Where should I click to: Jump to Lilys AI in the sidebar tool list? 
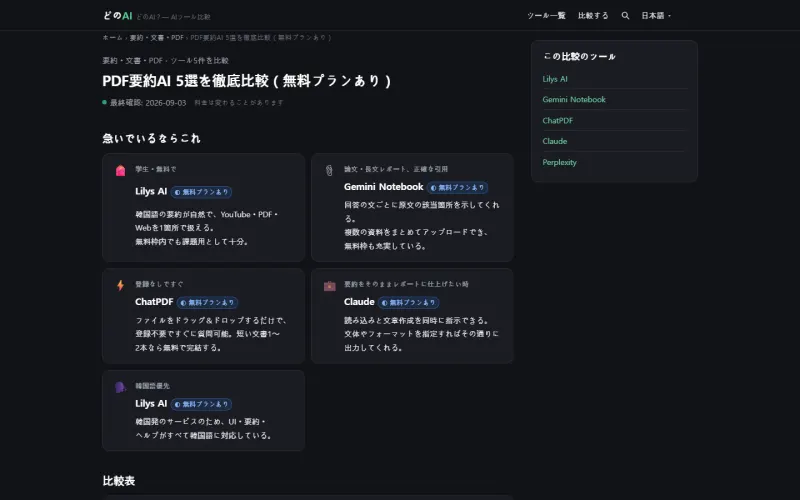(555, 79)
